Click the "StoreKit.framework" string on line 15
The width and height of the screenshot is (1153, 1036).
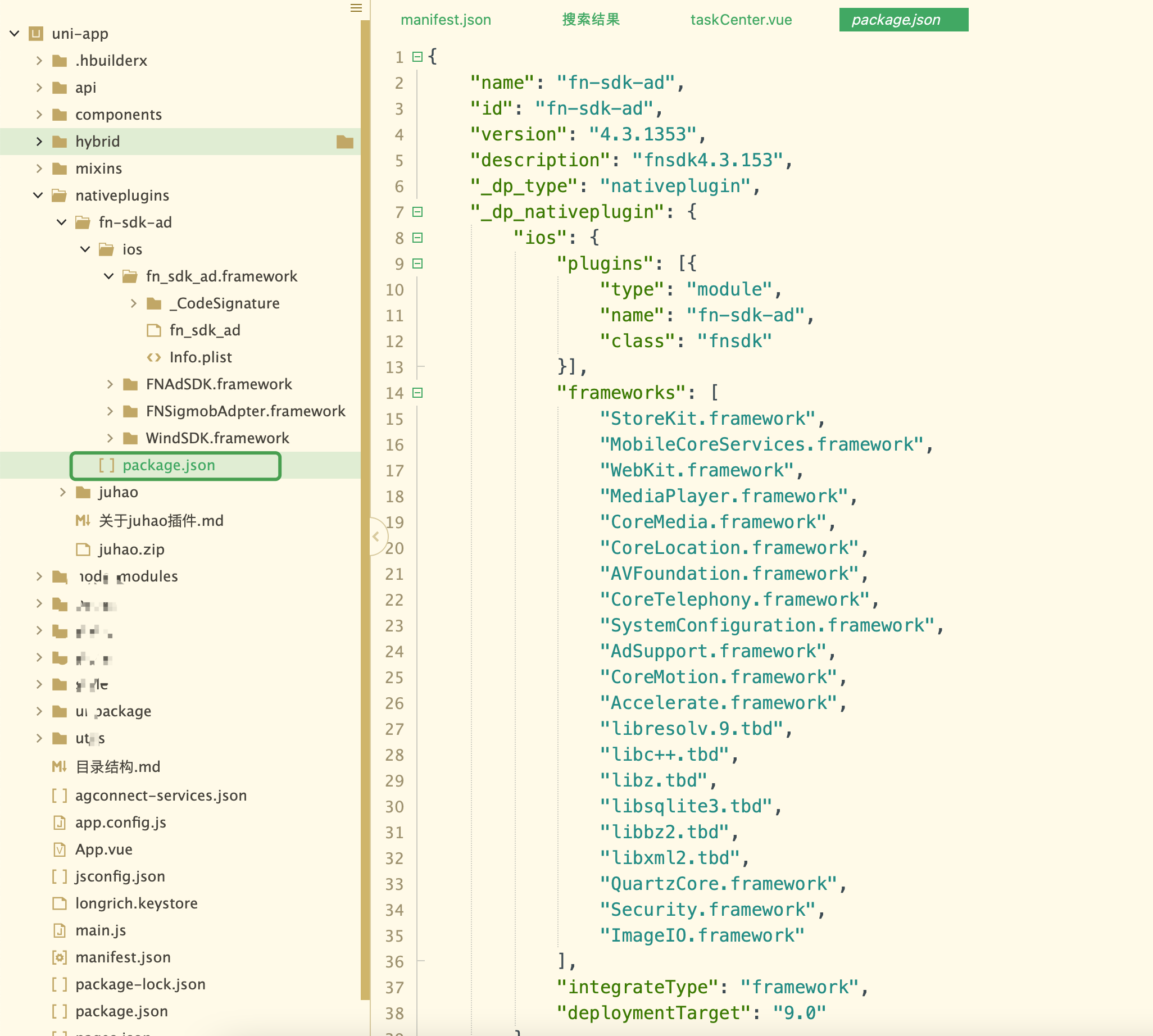pyautogui.click(x=708, y=419)
